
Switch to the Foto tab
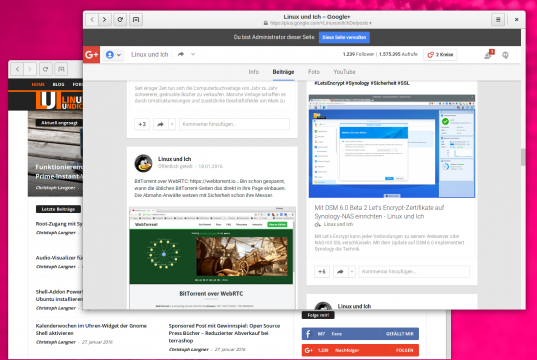pos(314,72)
